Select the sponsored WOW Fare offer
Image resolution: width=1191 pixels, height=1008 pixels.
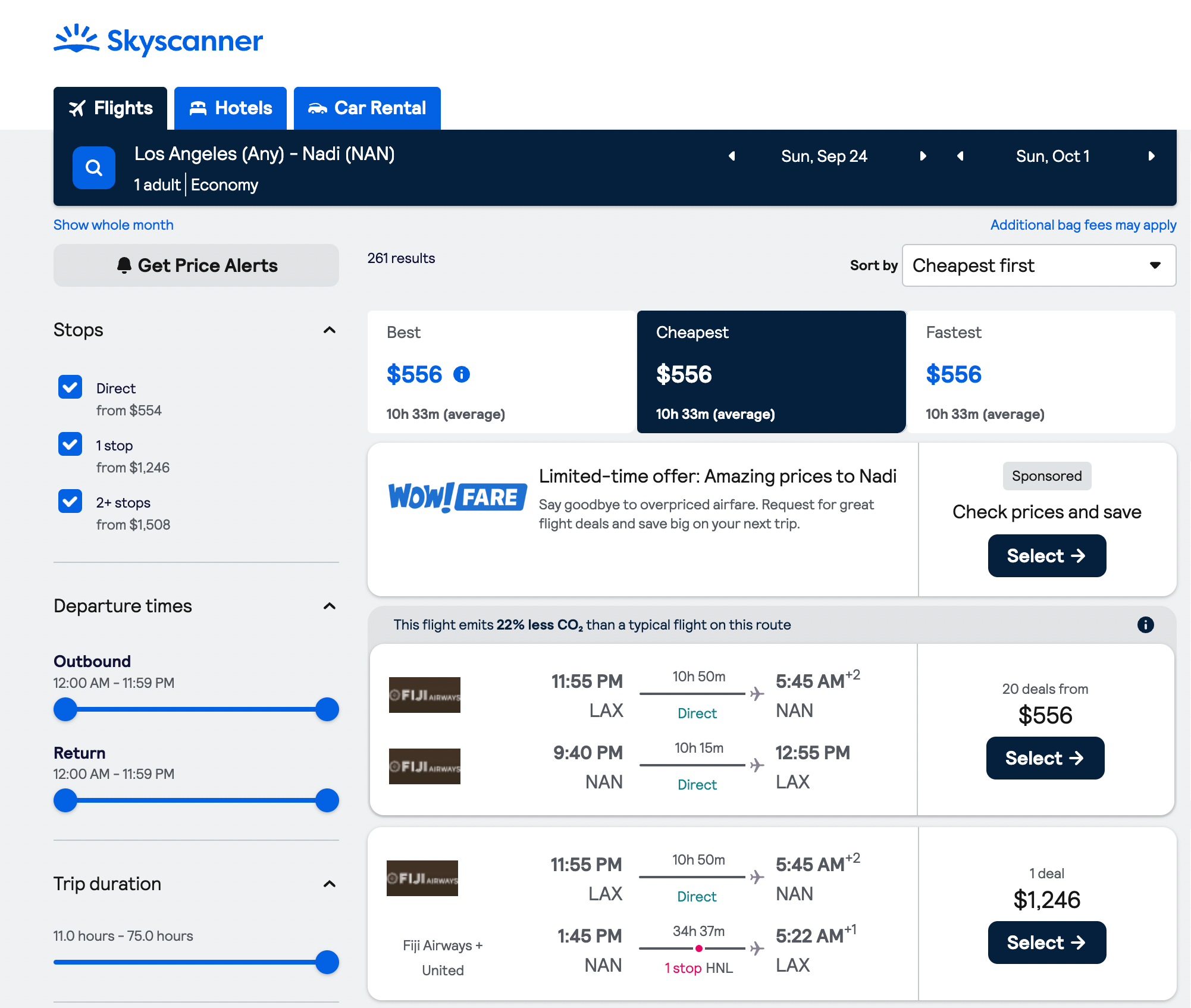[x=1047, y=556]
